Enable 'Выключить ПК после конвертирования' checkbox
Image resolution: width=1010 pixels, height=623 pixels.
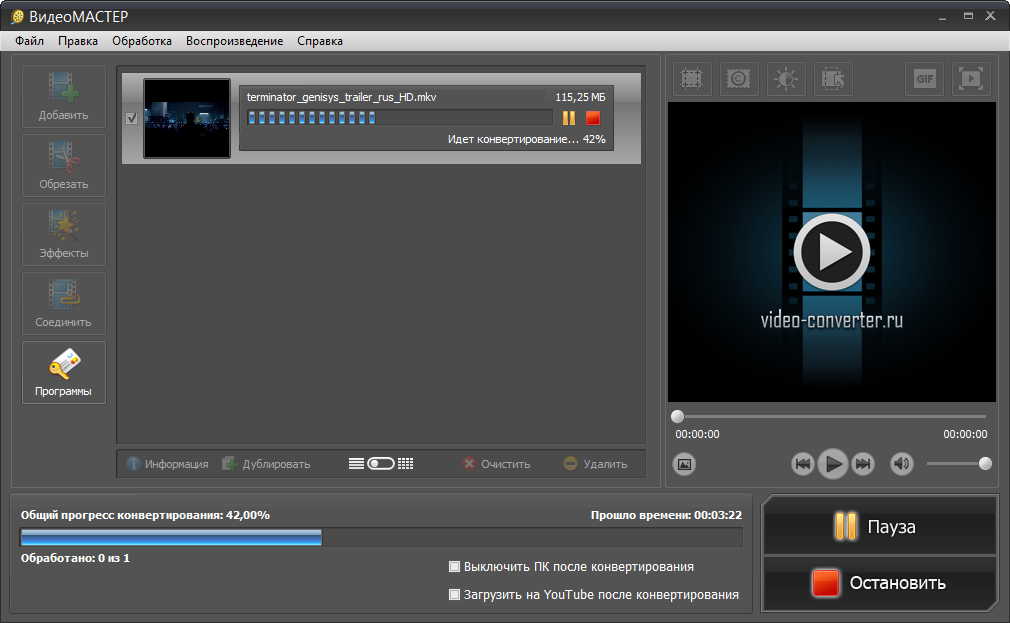coord(455,567)
